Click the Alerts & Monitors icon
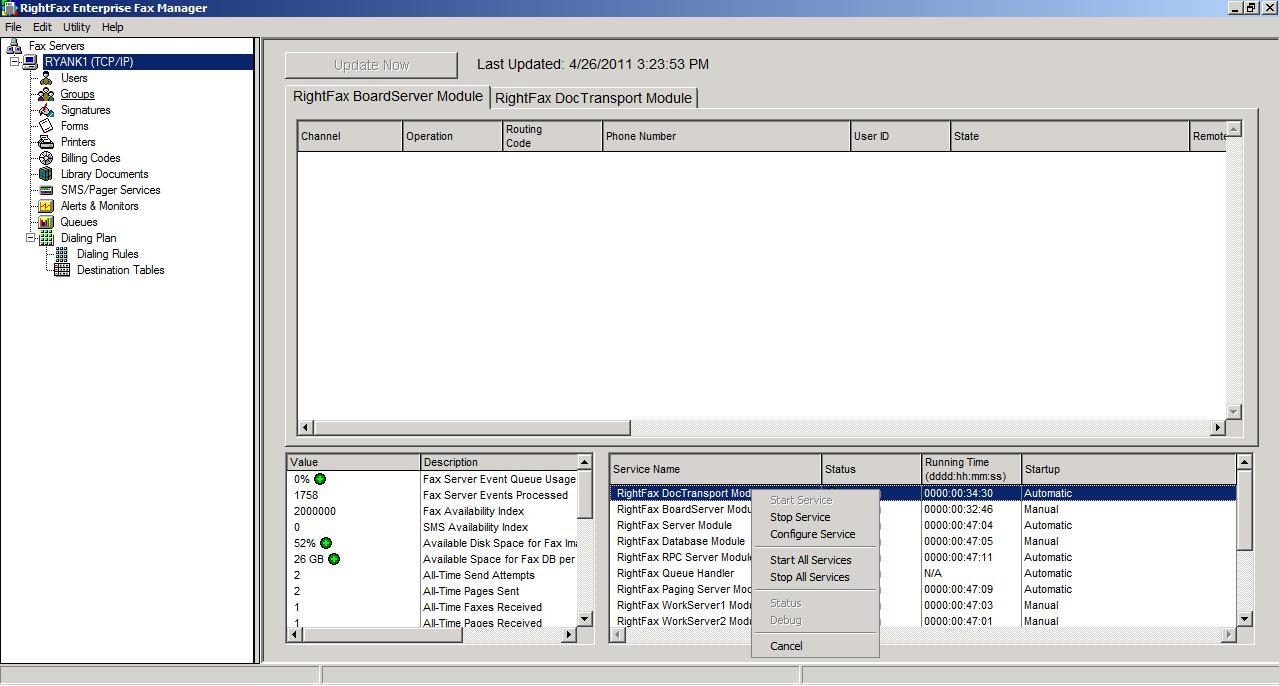This screenshot has width=1279, height=686. pyautogui.click(x=46, y=206)
